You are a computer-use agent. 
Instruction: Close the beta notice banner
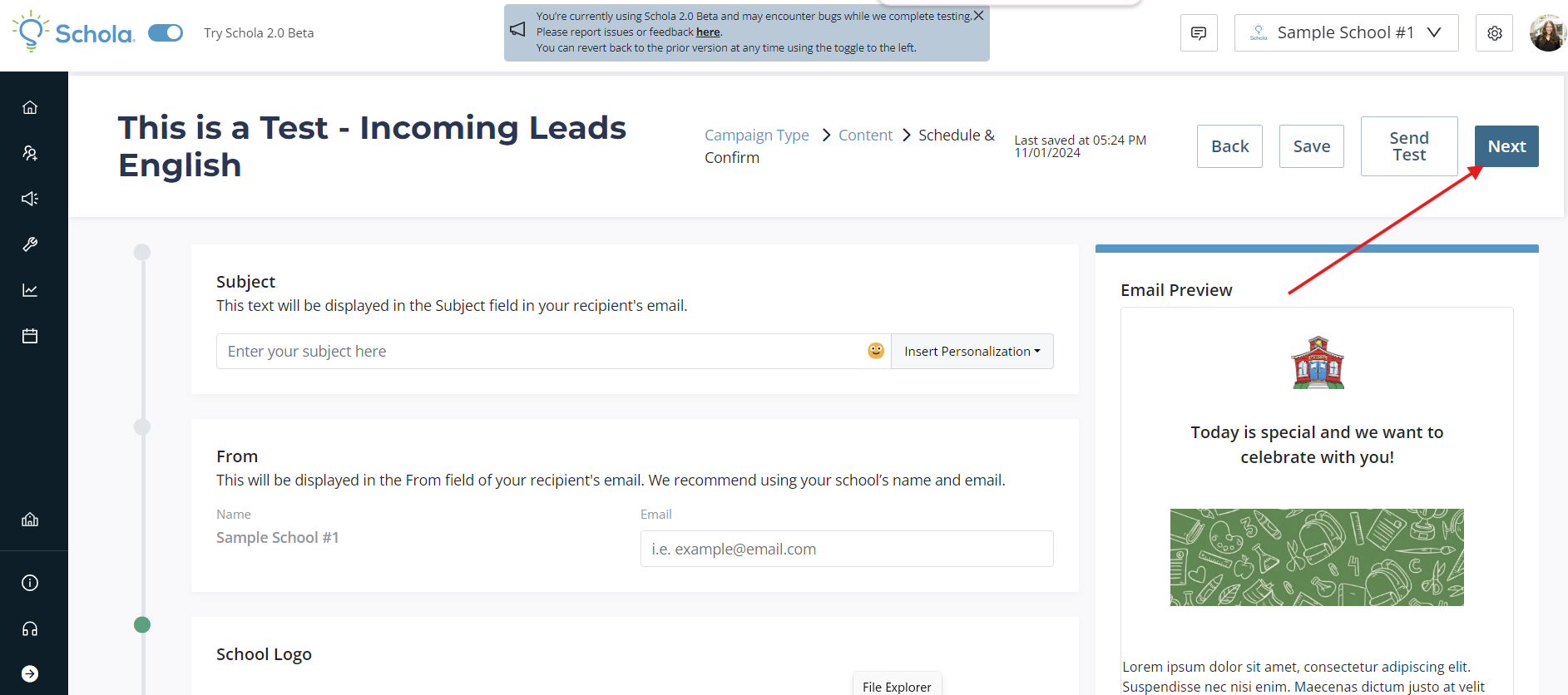tap(979, 16)
